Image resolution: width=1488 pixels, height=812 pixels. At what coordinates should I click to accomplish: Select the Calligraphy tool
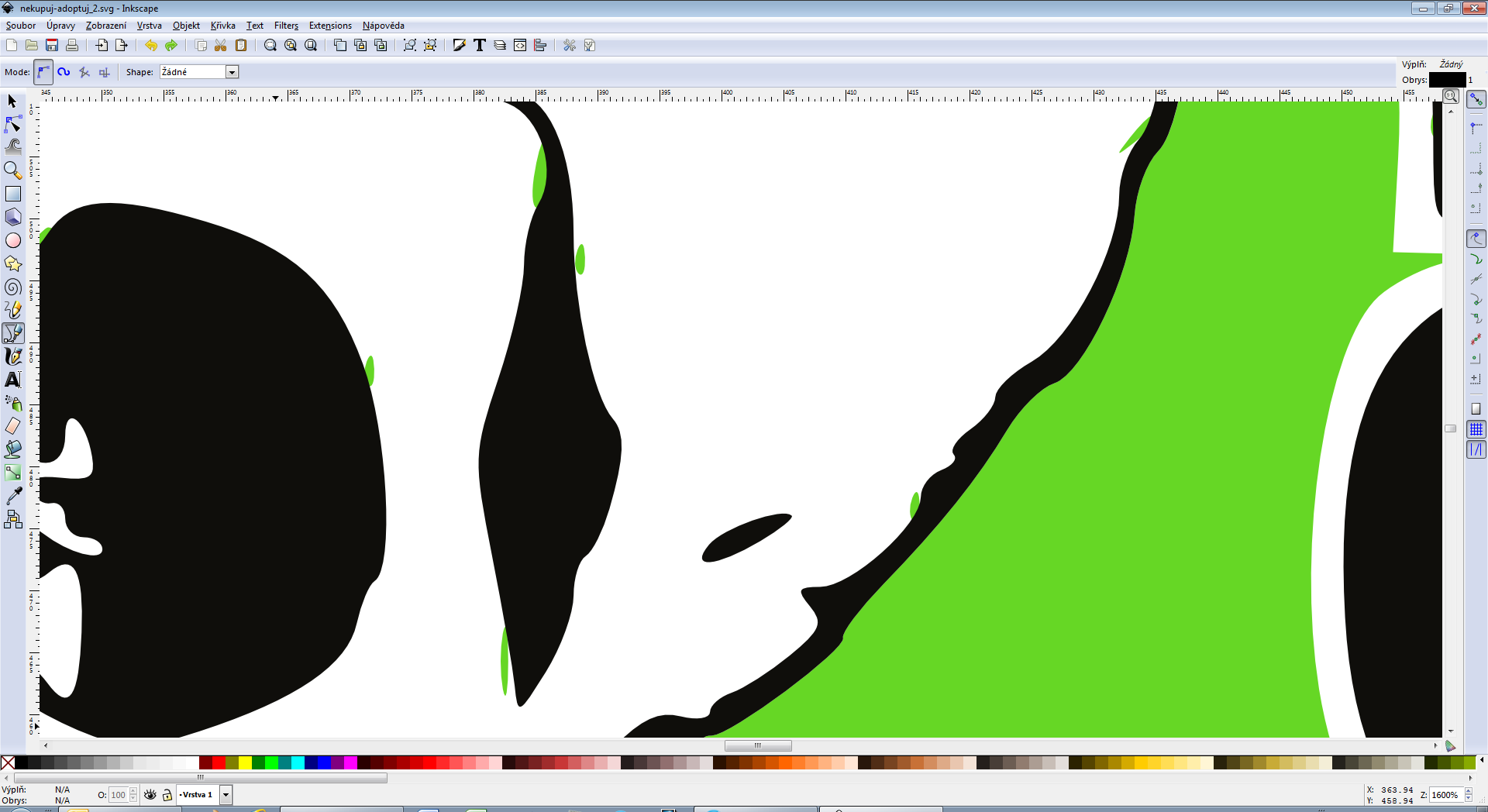[x=12, y=356]
